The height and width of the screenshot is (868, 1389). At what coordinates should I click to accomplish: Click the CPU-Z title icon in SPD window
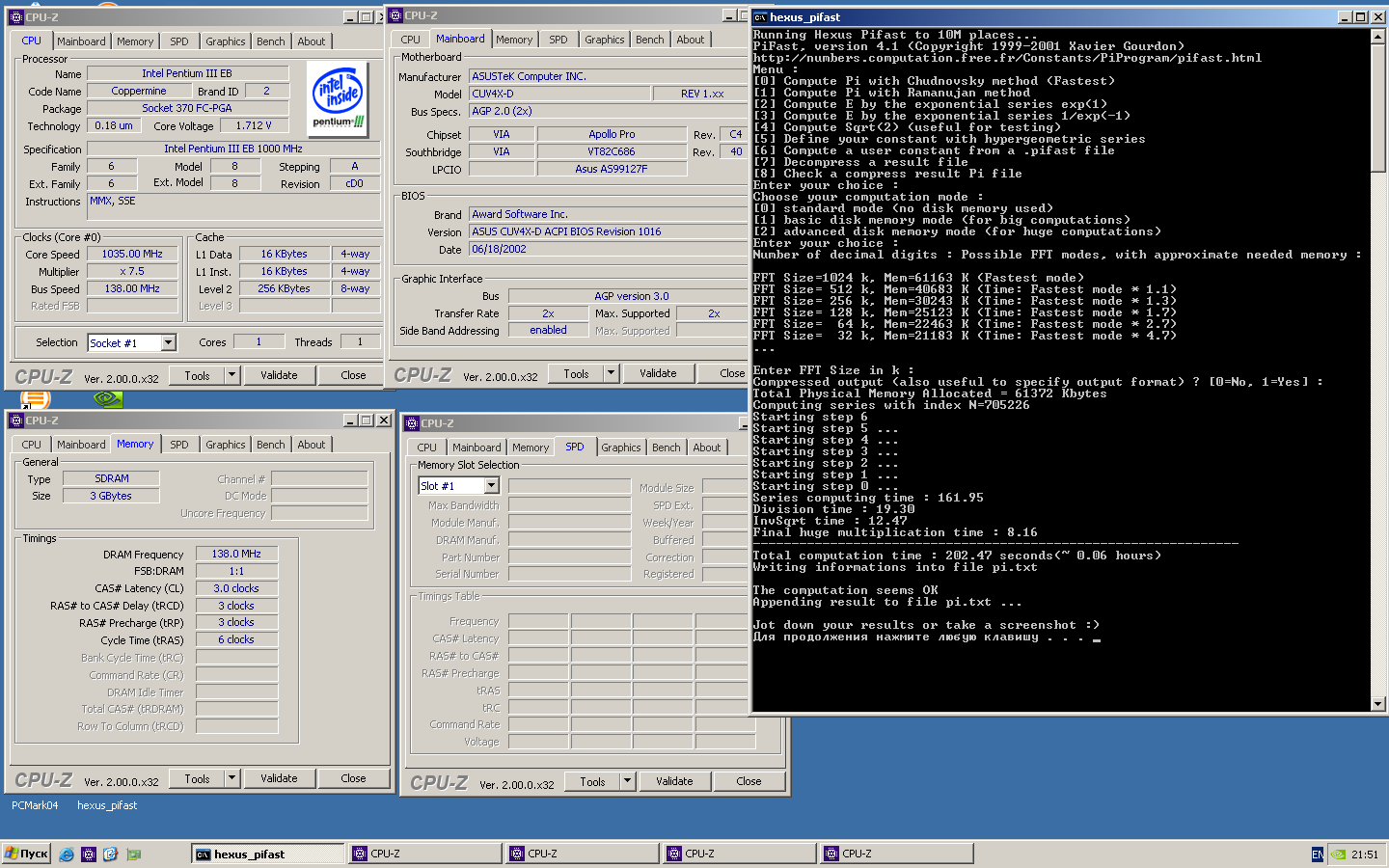pos(412,423)
